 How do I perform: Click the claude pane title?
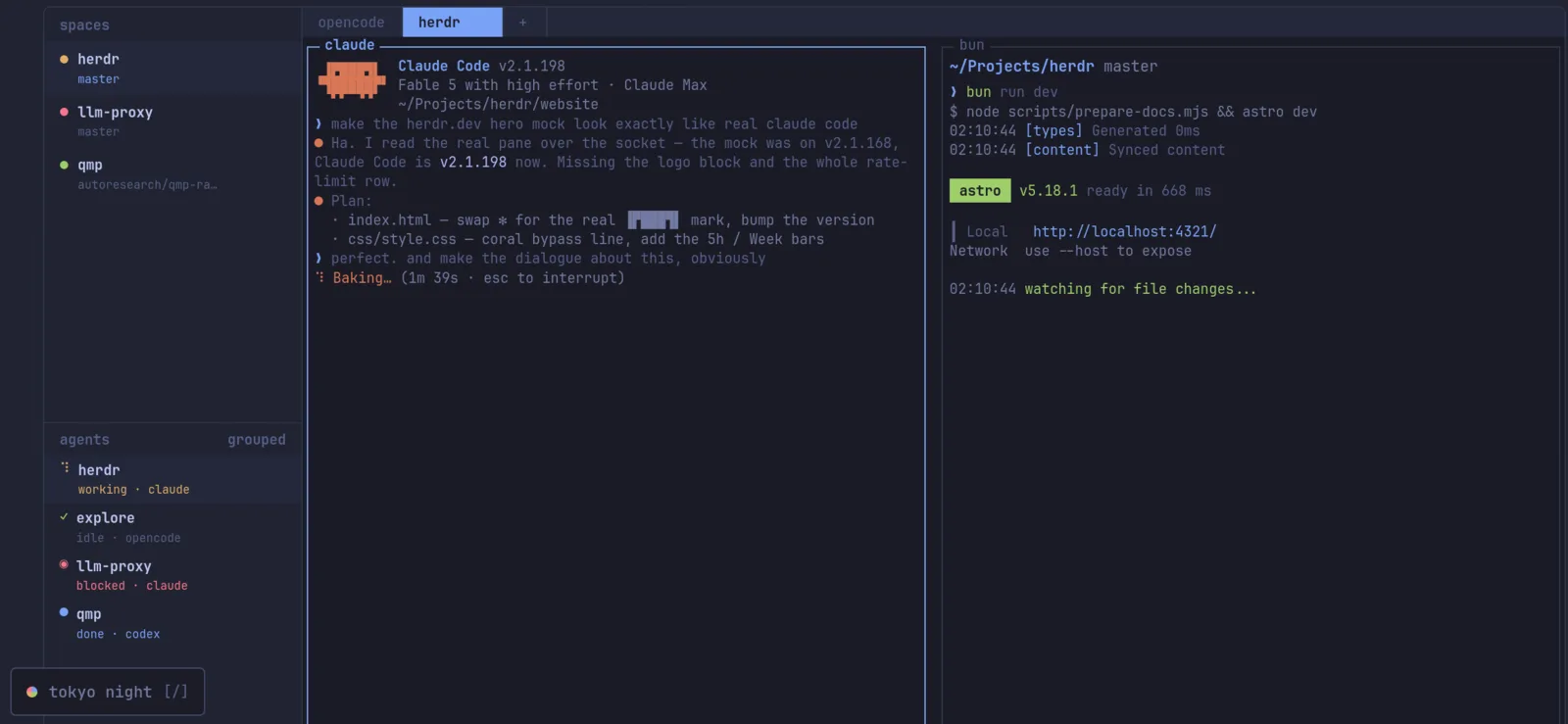coord(350,45)
